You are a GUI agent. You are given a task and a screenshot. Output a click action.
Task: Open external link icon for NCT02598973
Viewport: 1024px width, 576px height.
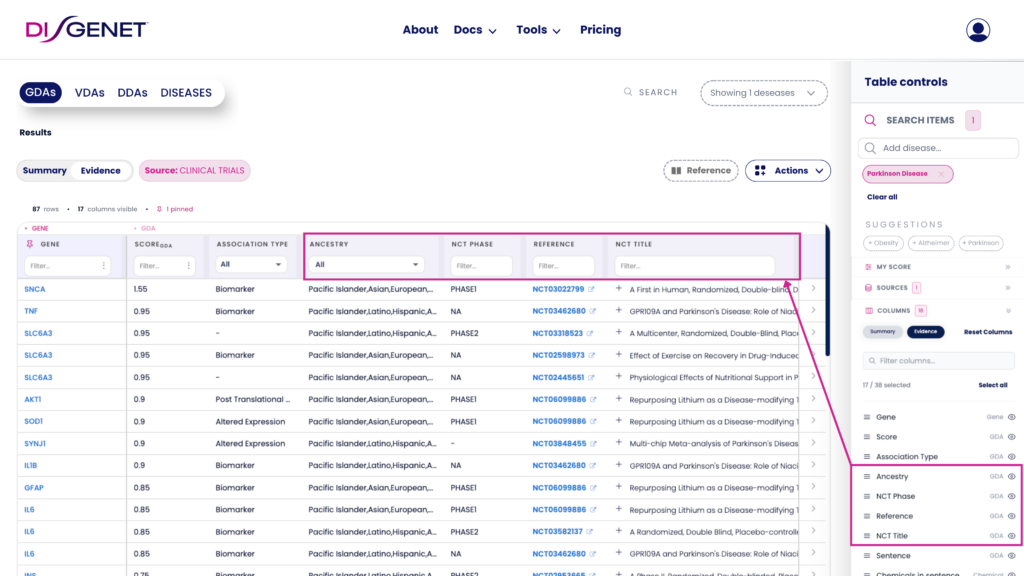(x=592, y=355)
